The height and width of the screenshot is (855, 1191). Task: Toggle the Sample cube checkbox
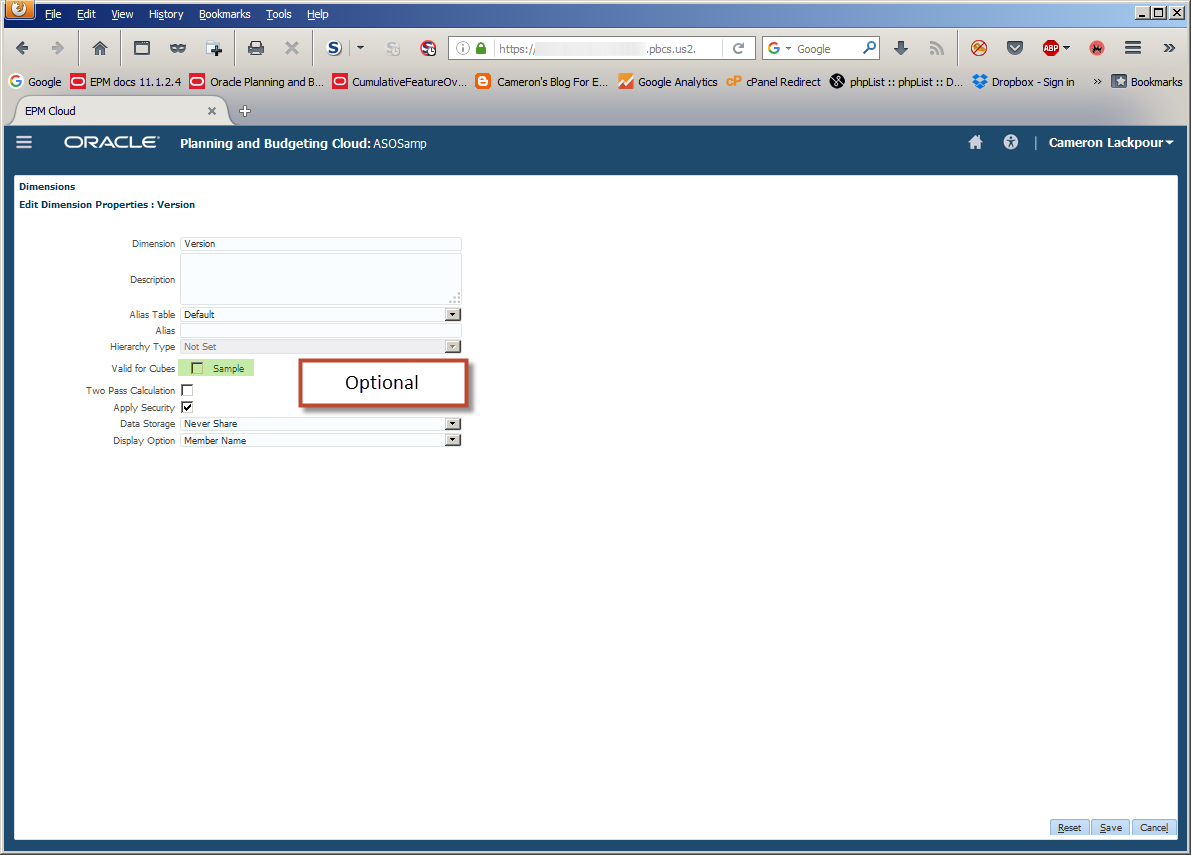point(197,368)
